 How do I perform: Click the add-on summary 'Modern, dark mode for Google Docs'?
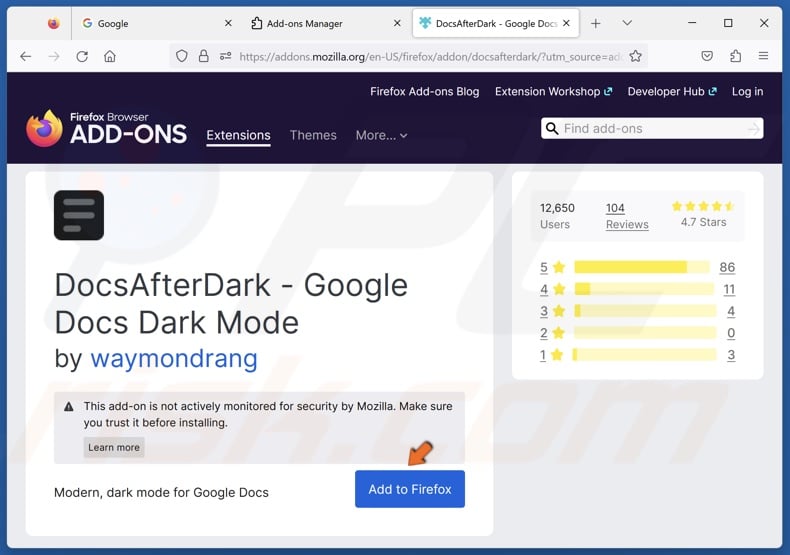[161, 493]
